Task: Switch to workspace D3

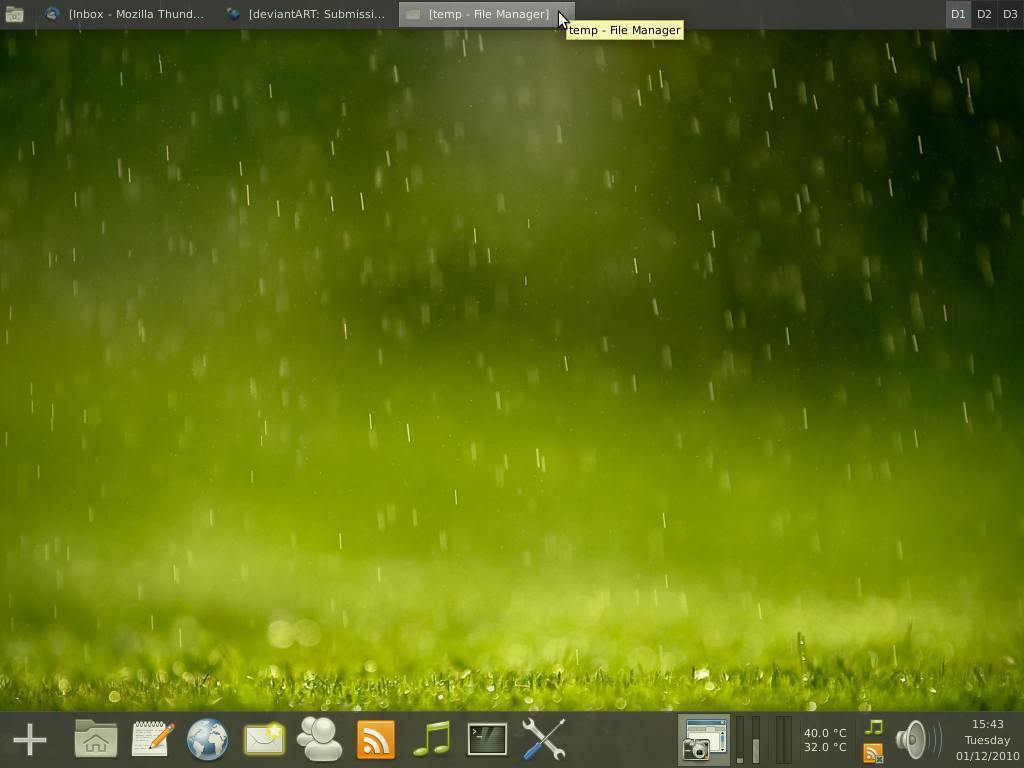Action: [x=1009, y=14]
